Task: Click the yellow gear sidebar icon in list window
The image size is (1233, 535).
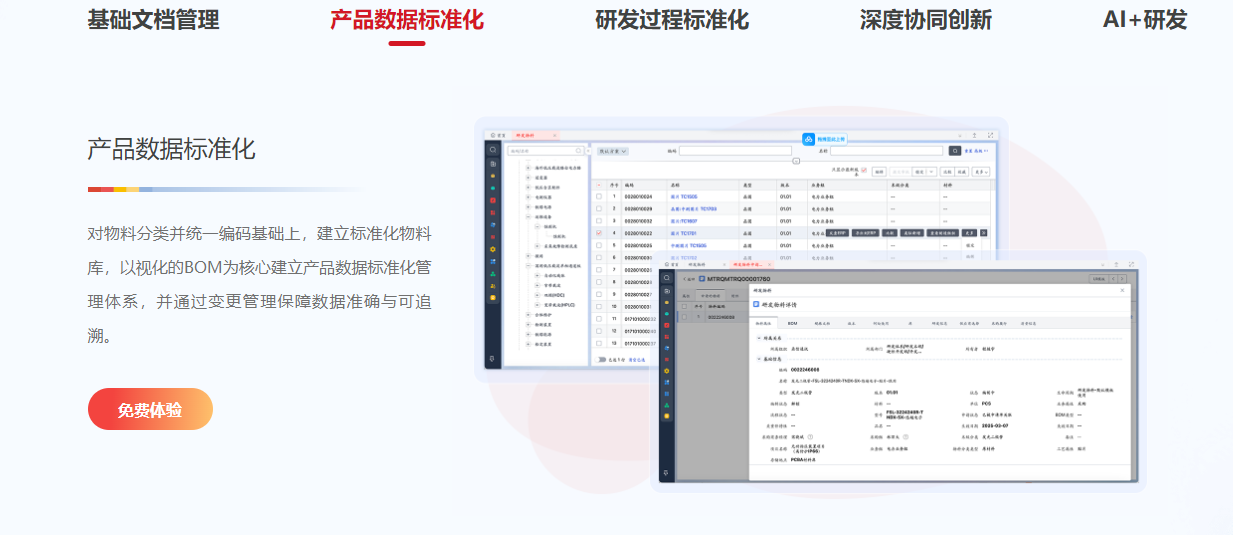Action: [x=493, y=249]
